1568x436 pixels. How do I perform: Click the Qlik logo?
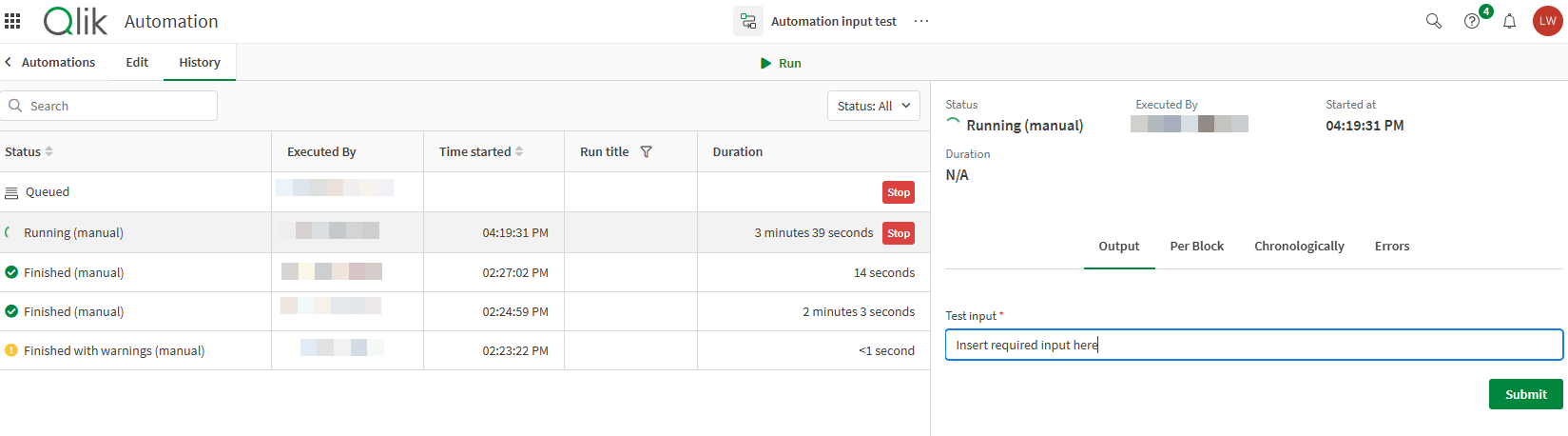pos(76,21)
